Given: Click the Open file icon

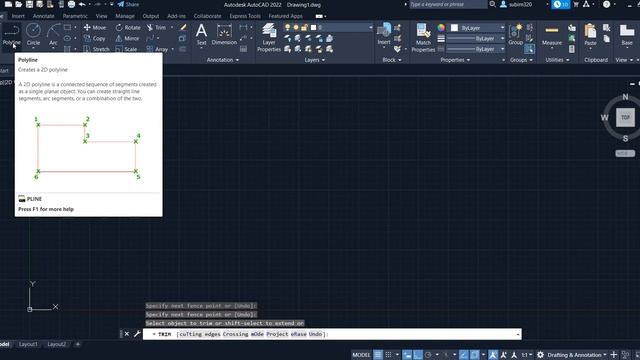Looking at the screenshot, I should 18,4.
